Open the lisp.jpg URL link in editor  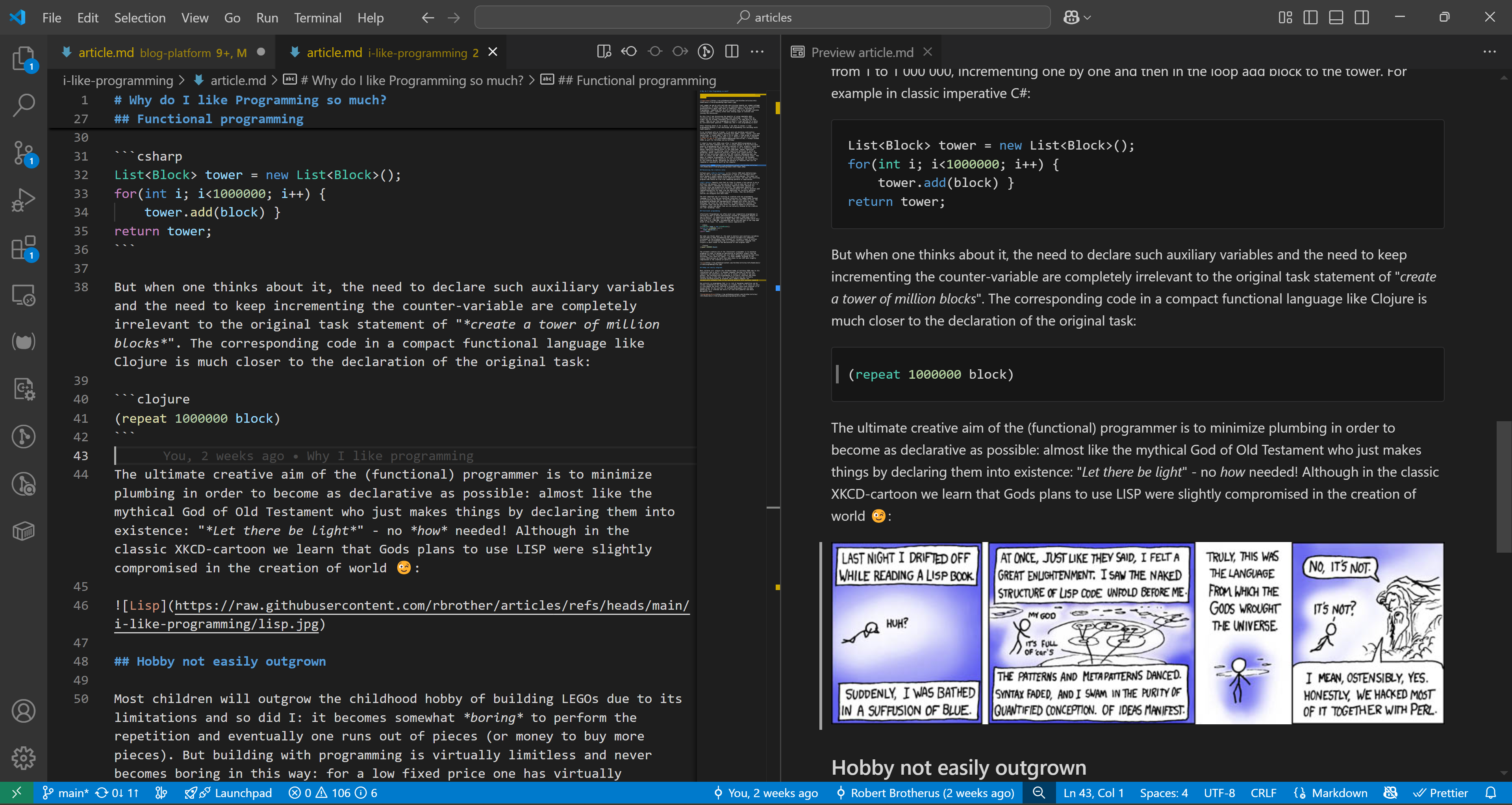click(x=432, y=605)
